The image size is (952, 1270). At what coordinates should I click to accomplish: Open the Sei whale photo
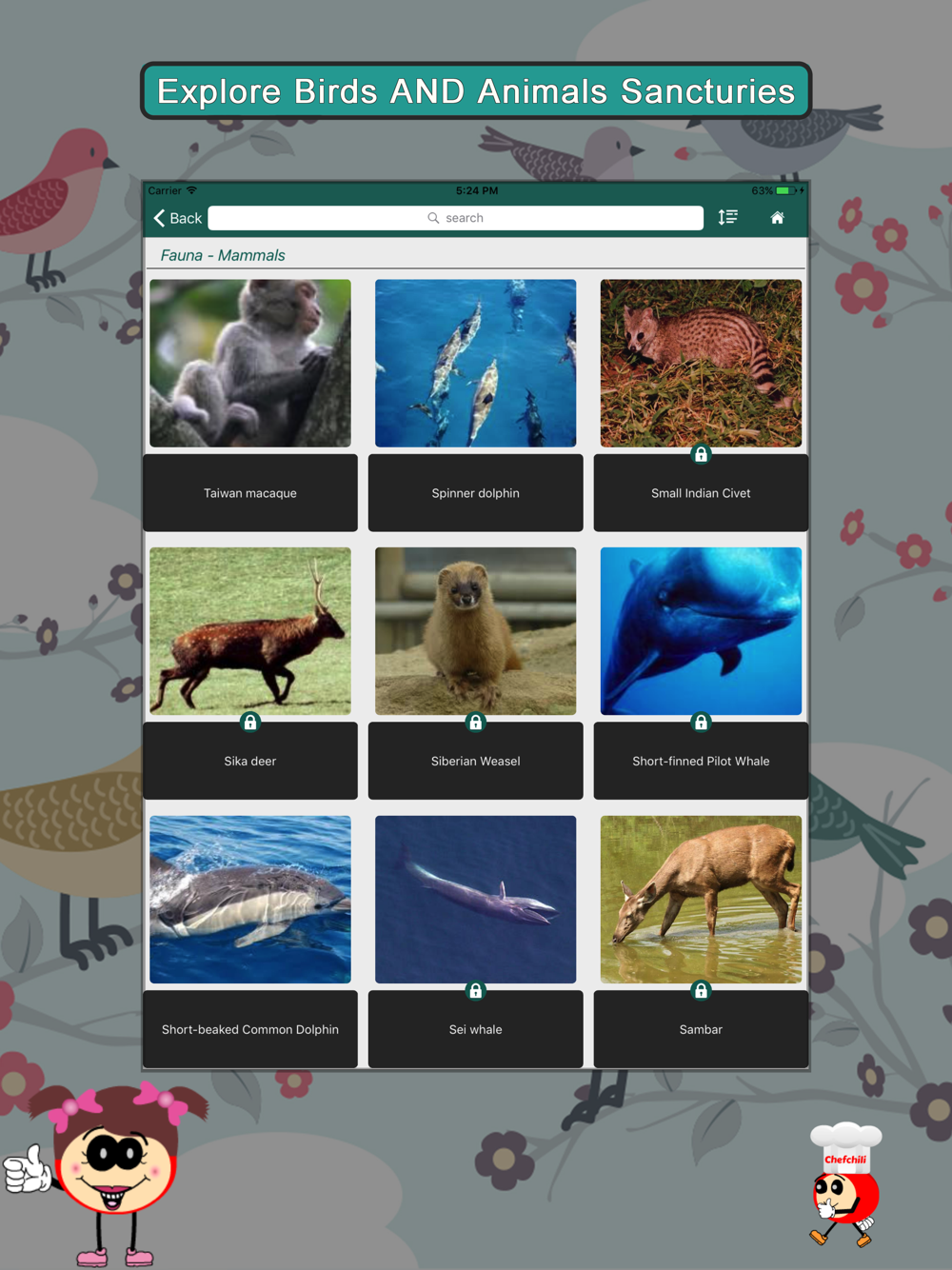coord(476,900)
